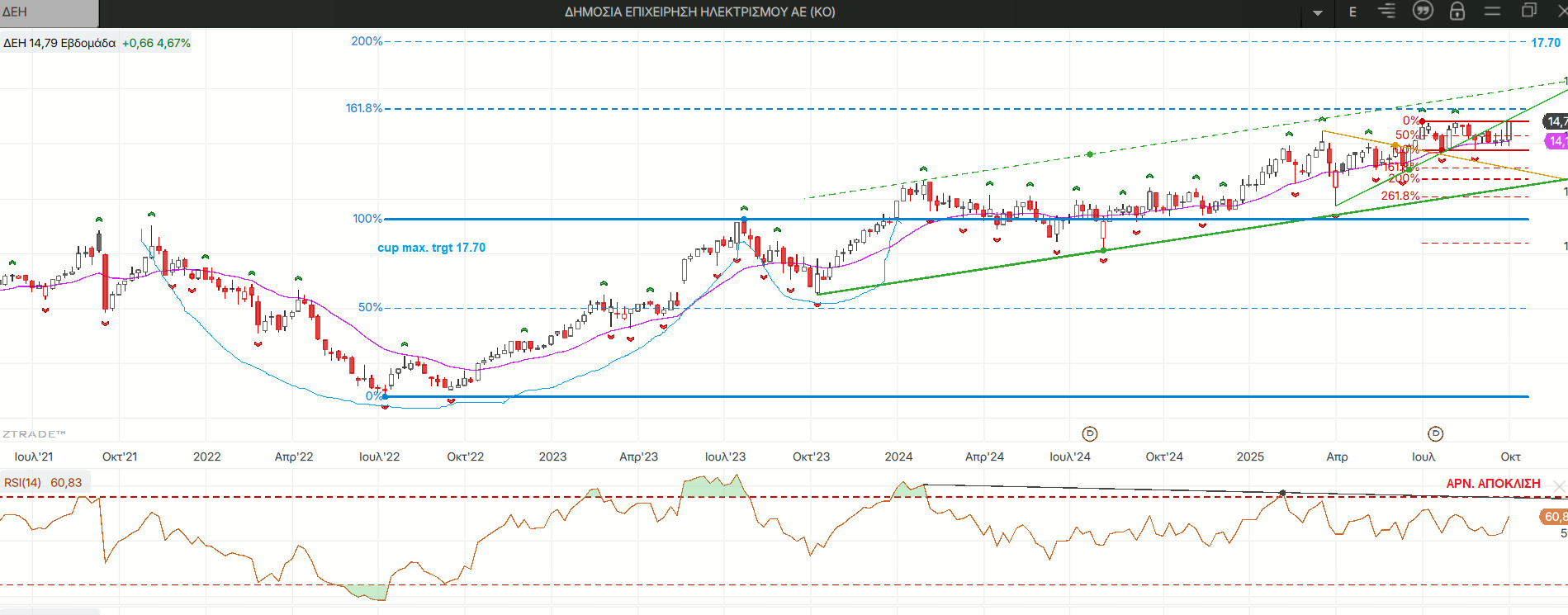The image size is (1568, 615).
Task: Open the symbol dropdown arrow in title bar
Action: pyautogui.click(x=1318, y=12)
